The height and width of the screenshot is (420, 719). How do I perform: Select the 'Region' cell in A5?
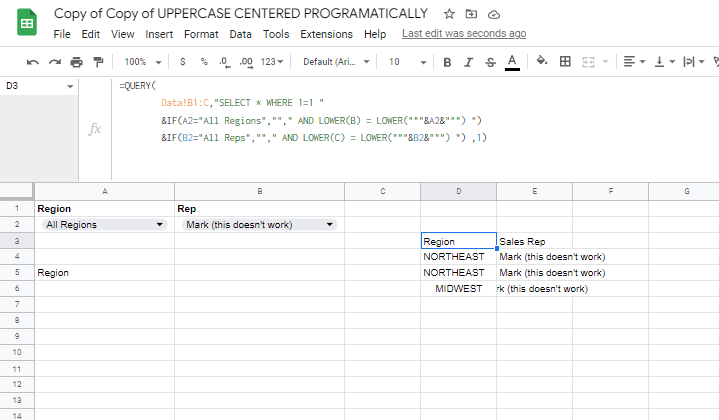click(105, 272)
